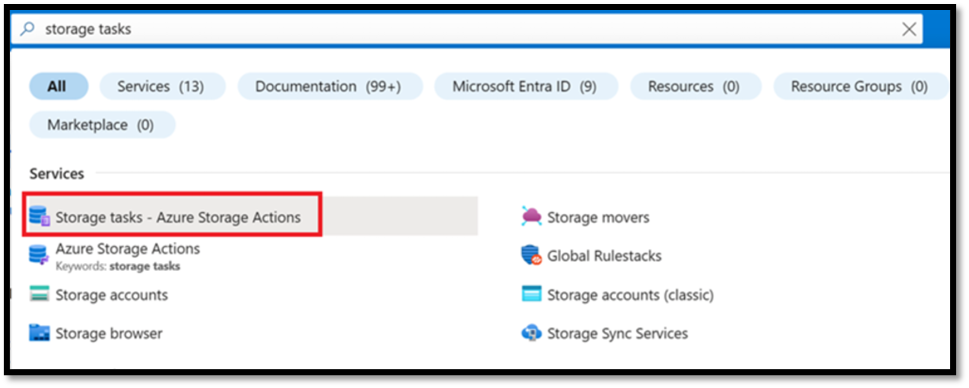Screen dimensions: 969x388
Task: Click the Global Rulestacks shield icon
Action: pyautogui.click(x=531, y=256)
